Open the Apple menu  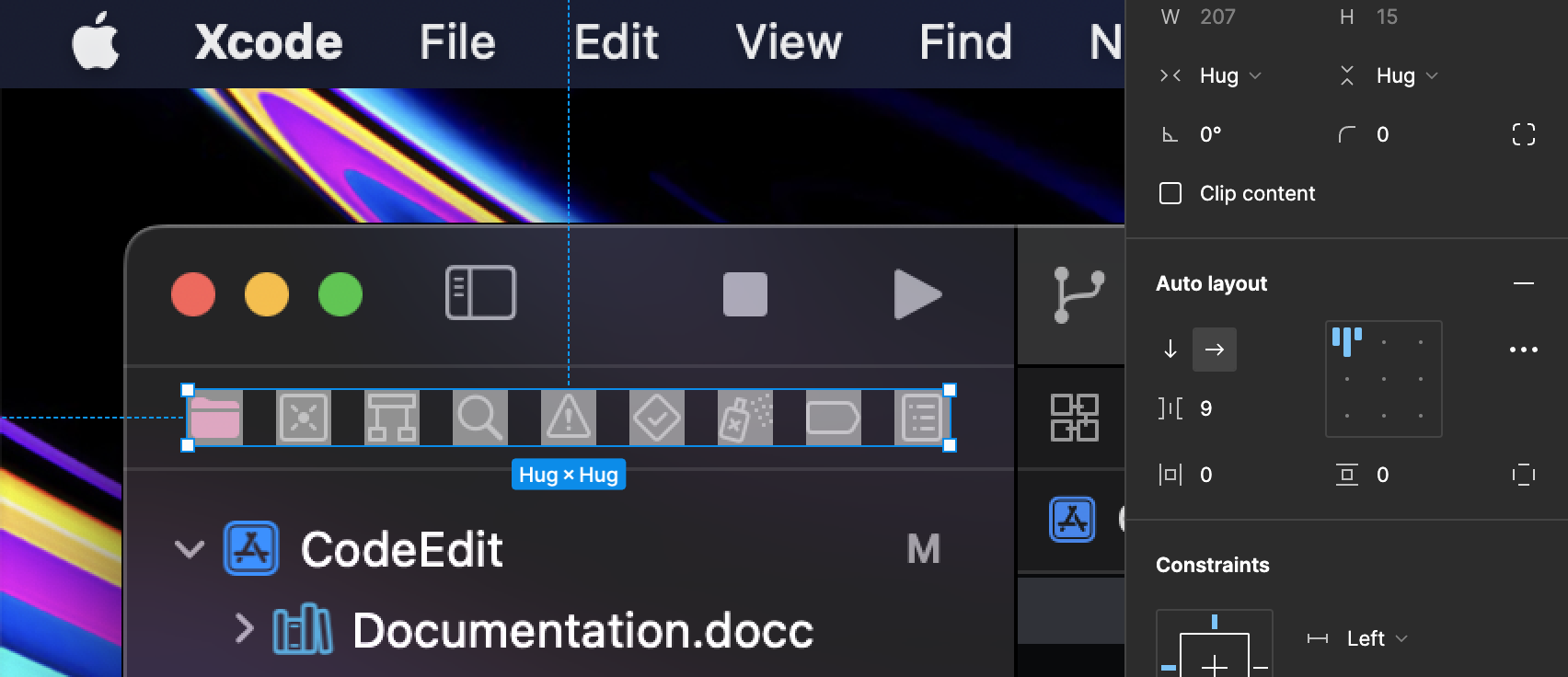96,41
